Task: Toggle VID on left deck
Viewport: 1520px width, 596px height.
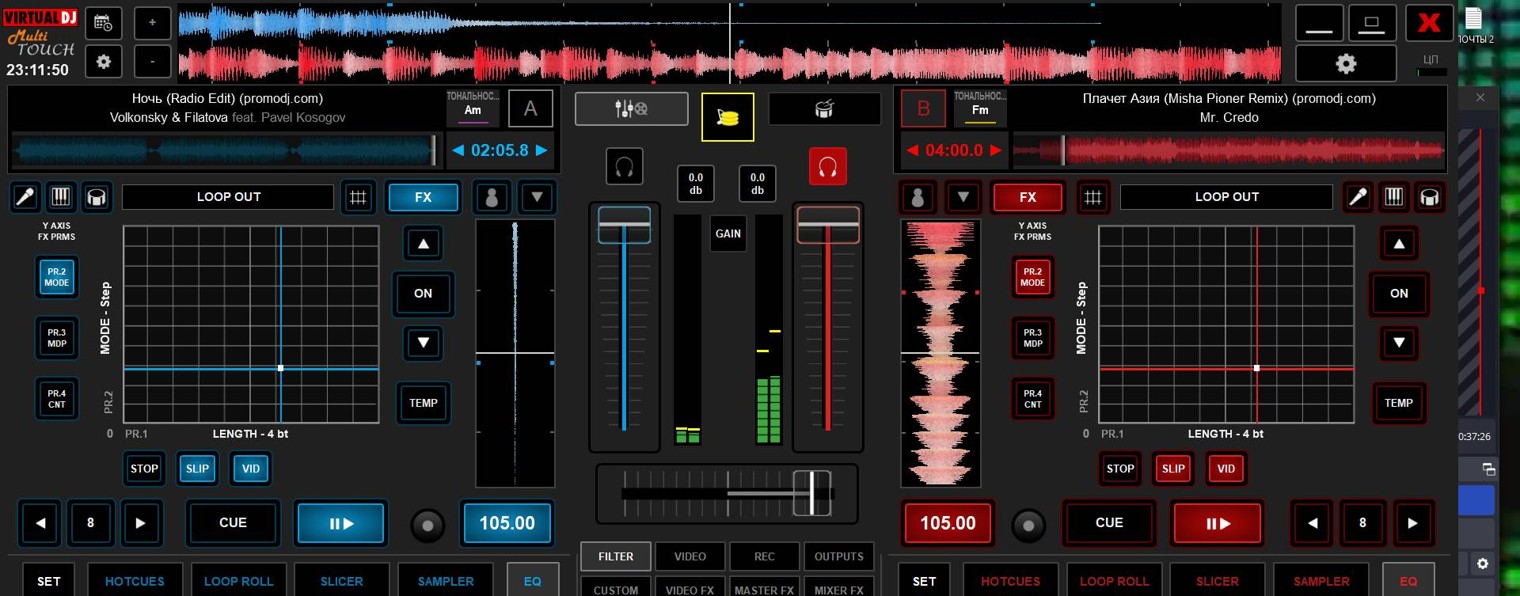Action: tap(250, 468)
